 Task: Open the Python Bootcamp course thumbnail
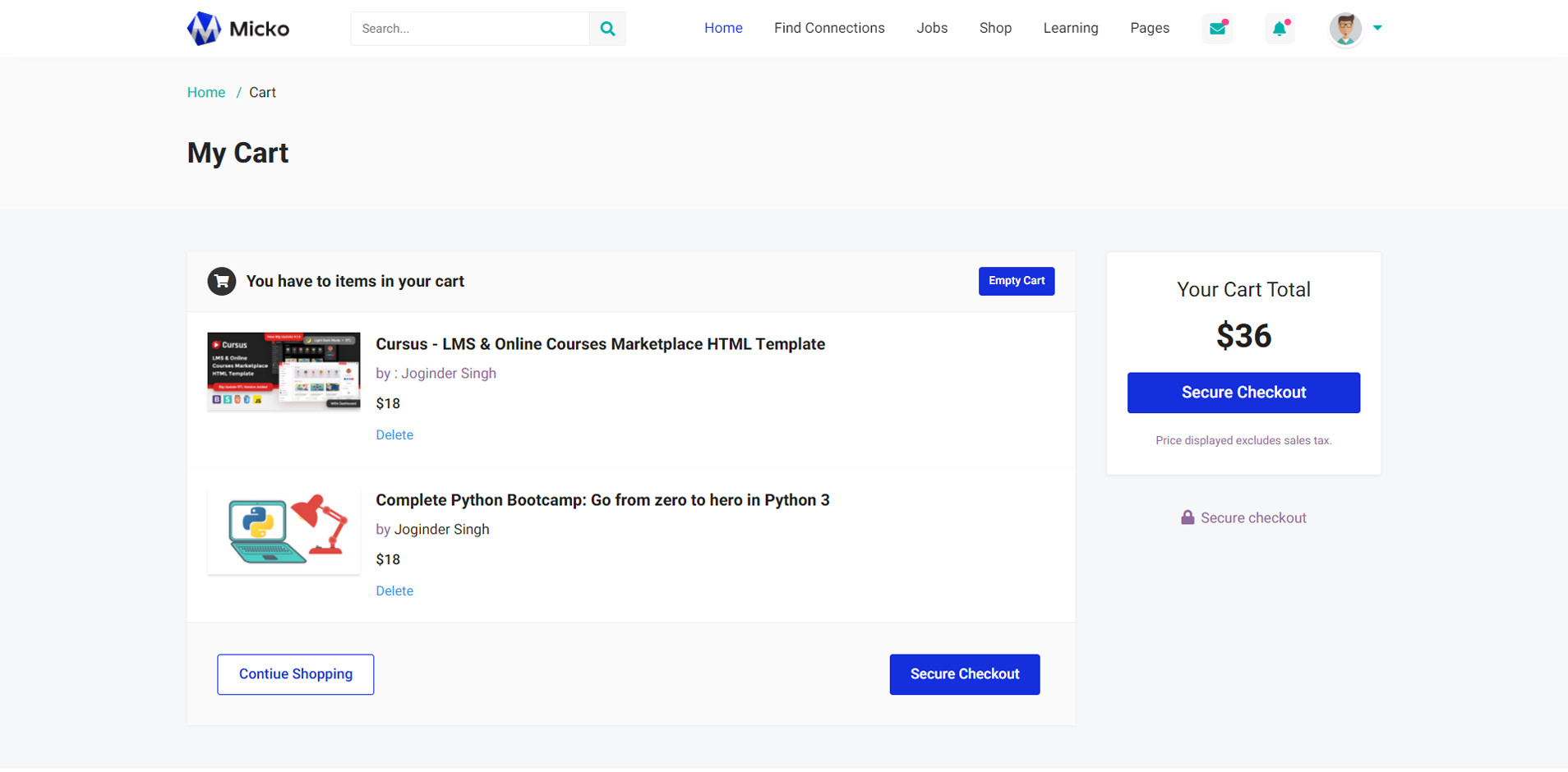click(x=284, y=531)
